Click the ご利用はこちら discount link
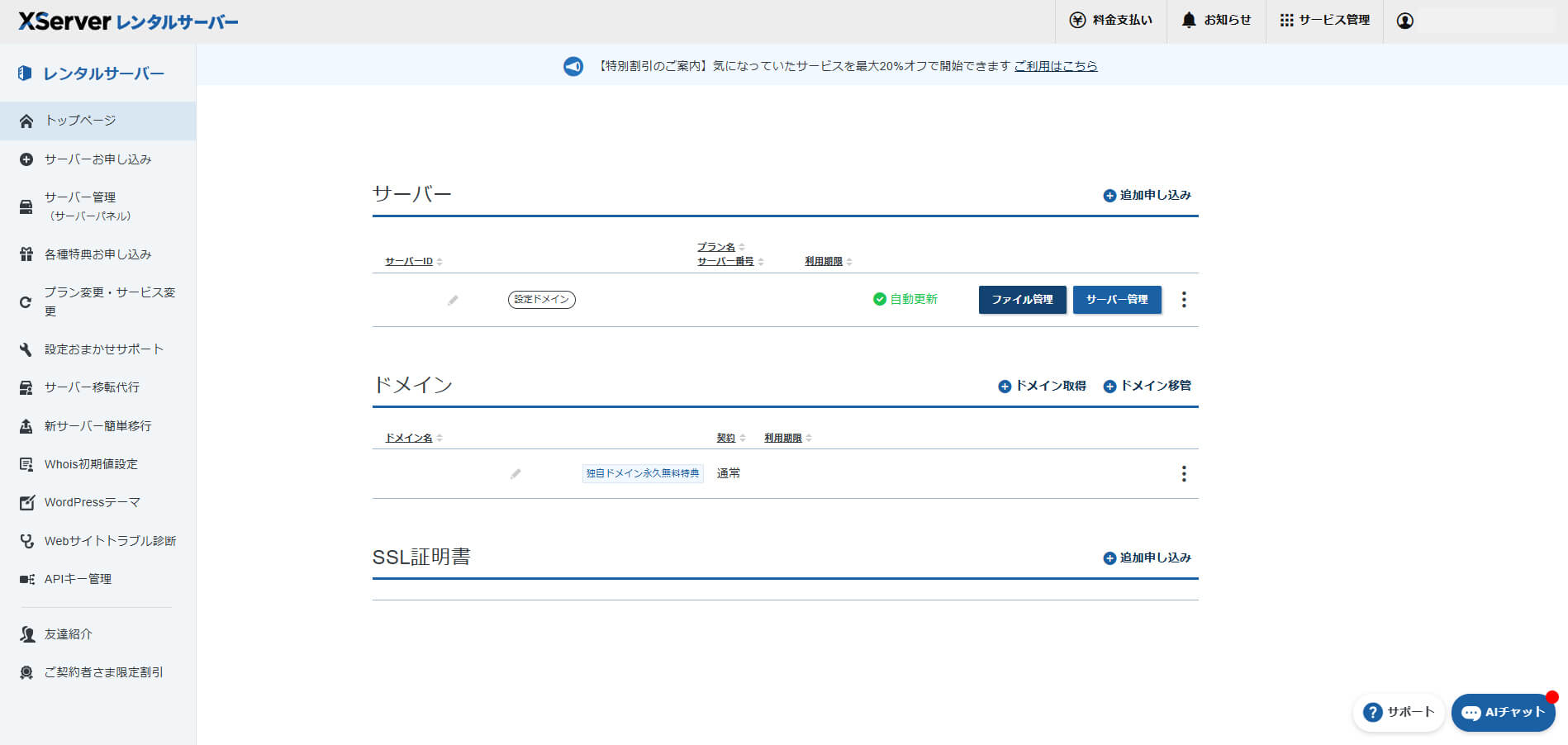This screenshot has width=1568, height=745. (x=1056, y=66)
